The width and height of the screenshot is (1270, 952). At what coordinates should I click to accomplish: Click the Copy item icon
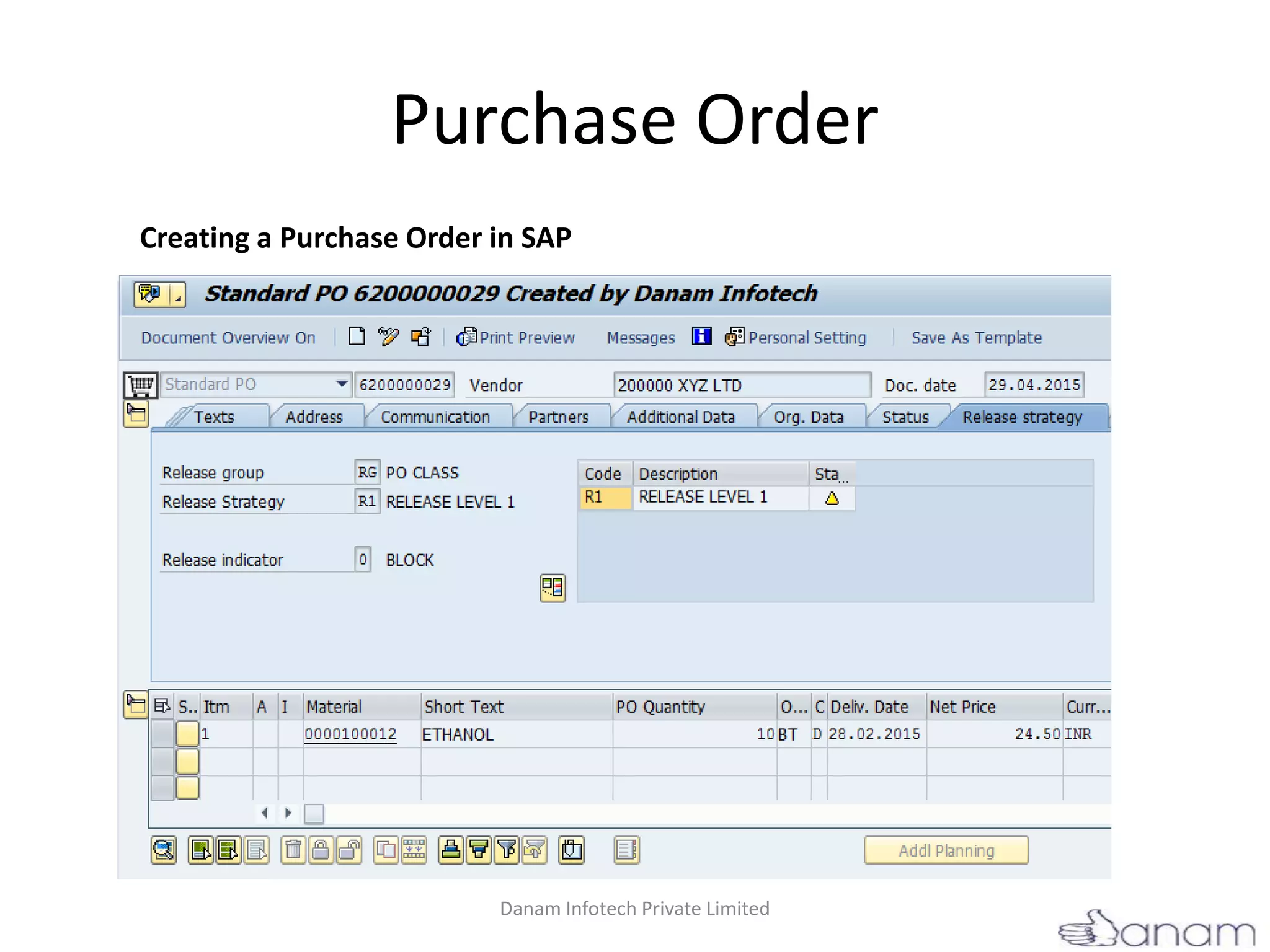(x=386, y=850)
